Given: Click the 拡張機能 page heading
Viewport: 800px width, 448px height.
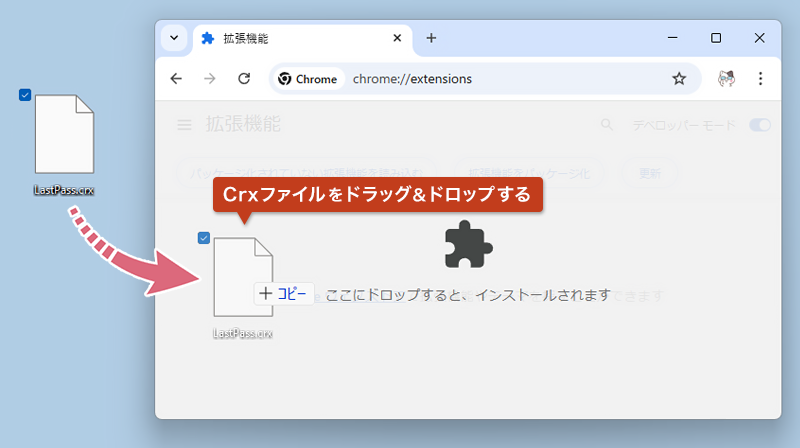Looking at the screenshot, I should (x=243, y=124).
